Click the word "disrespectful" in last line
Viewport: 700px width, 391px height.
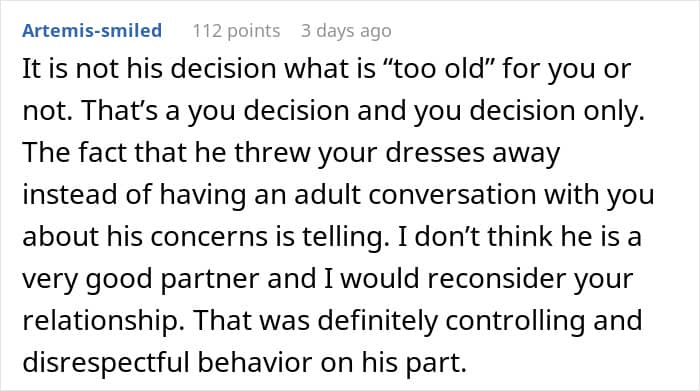[106, 362]
